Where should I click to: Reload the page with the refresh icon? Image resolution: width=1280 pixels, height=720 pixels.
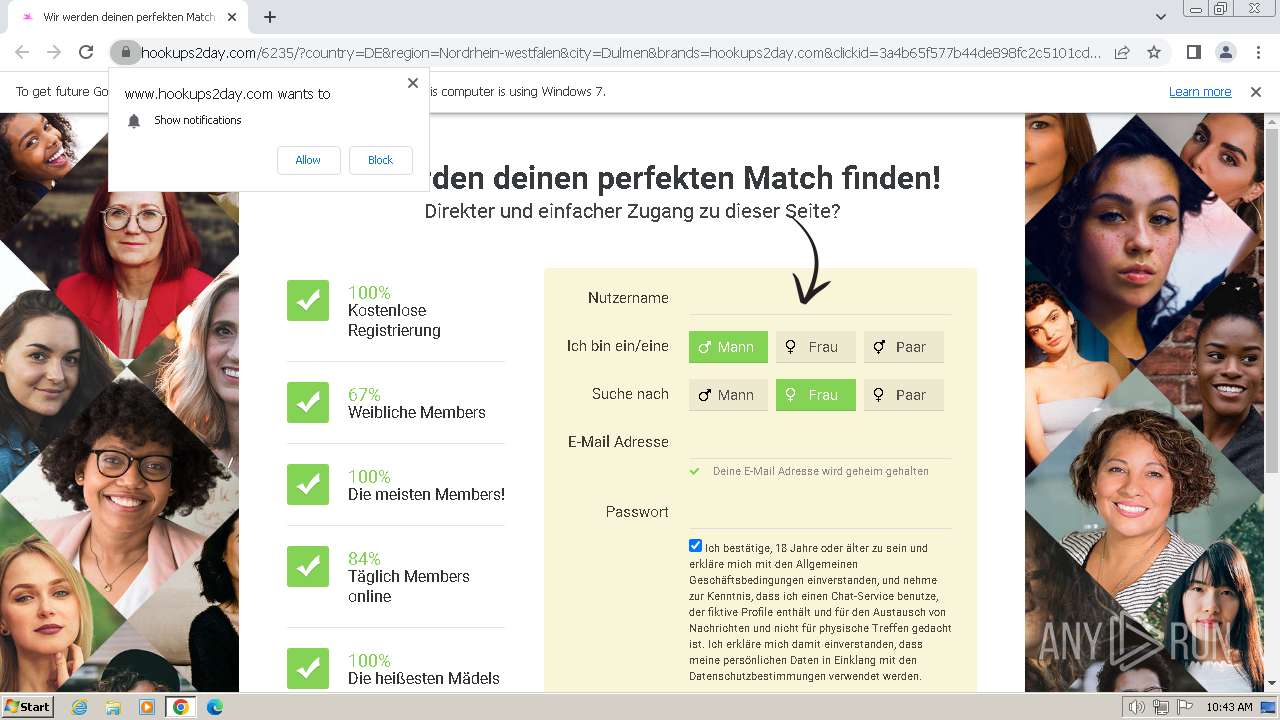tap(86, 52)
